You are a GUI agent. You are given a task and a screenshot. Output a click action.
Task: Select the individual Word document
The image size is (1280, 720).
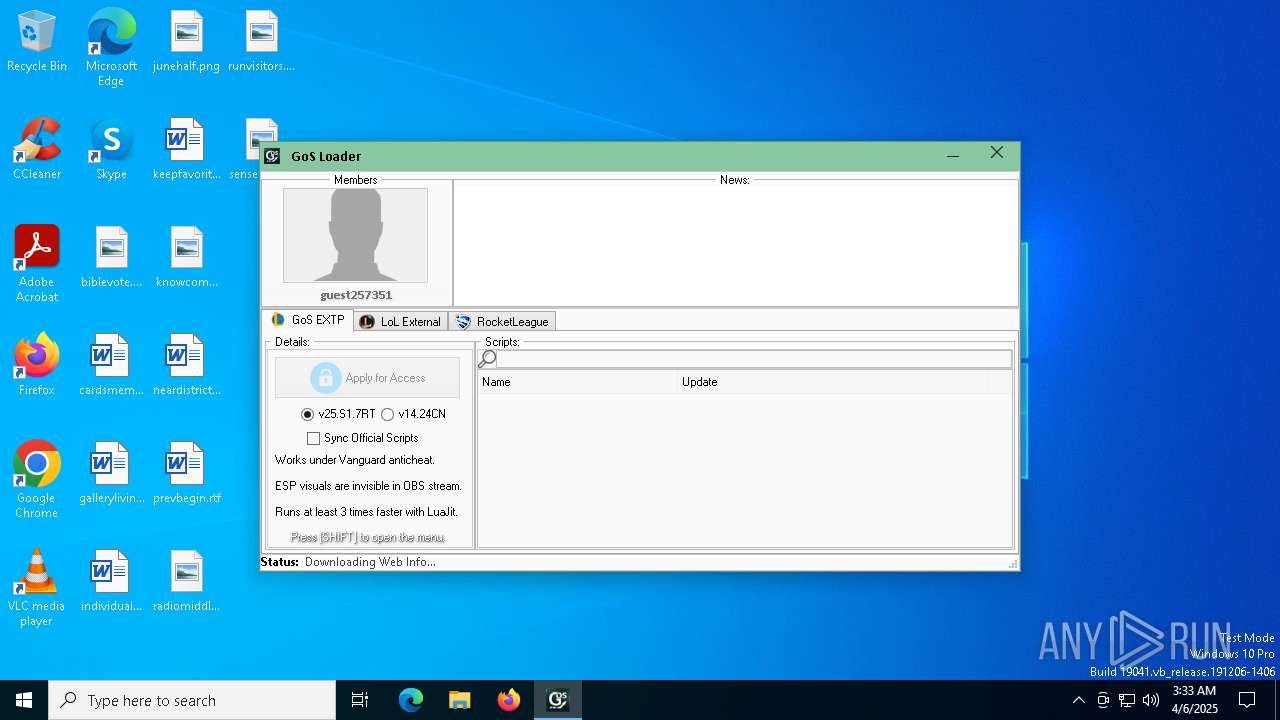pyautogui.click(x=111, y=582)
